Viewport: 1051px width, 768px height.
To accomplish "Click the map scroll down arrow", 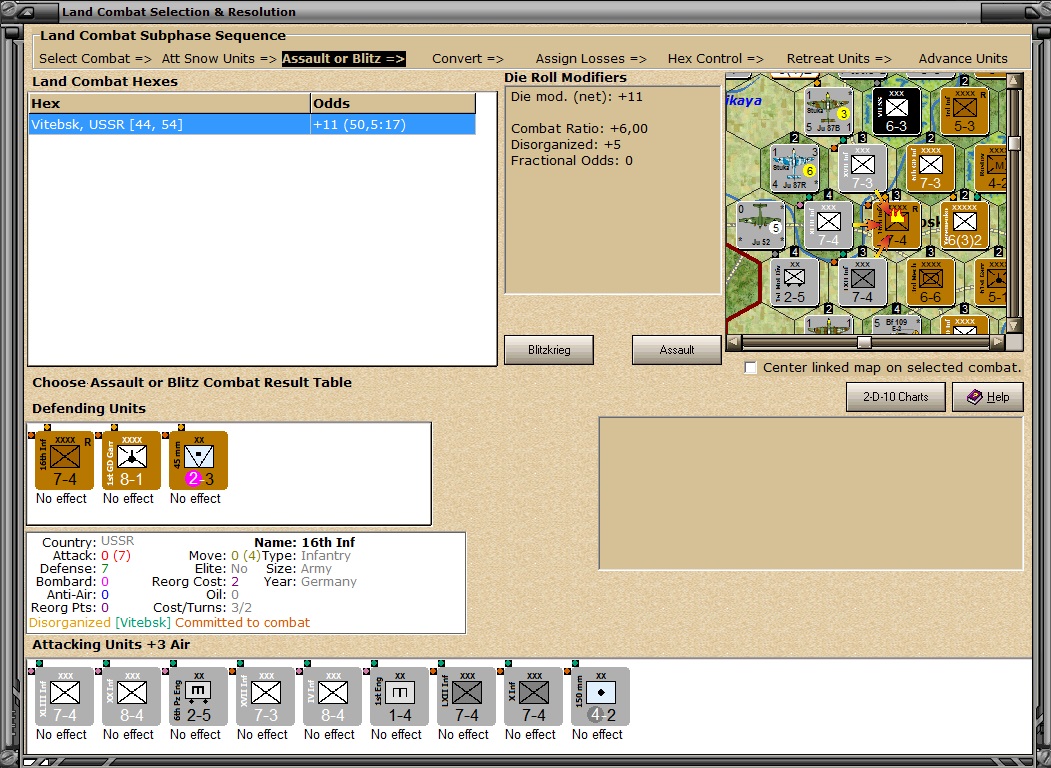I will 1015,326.
